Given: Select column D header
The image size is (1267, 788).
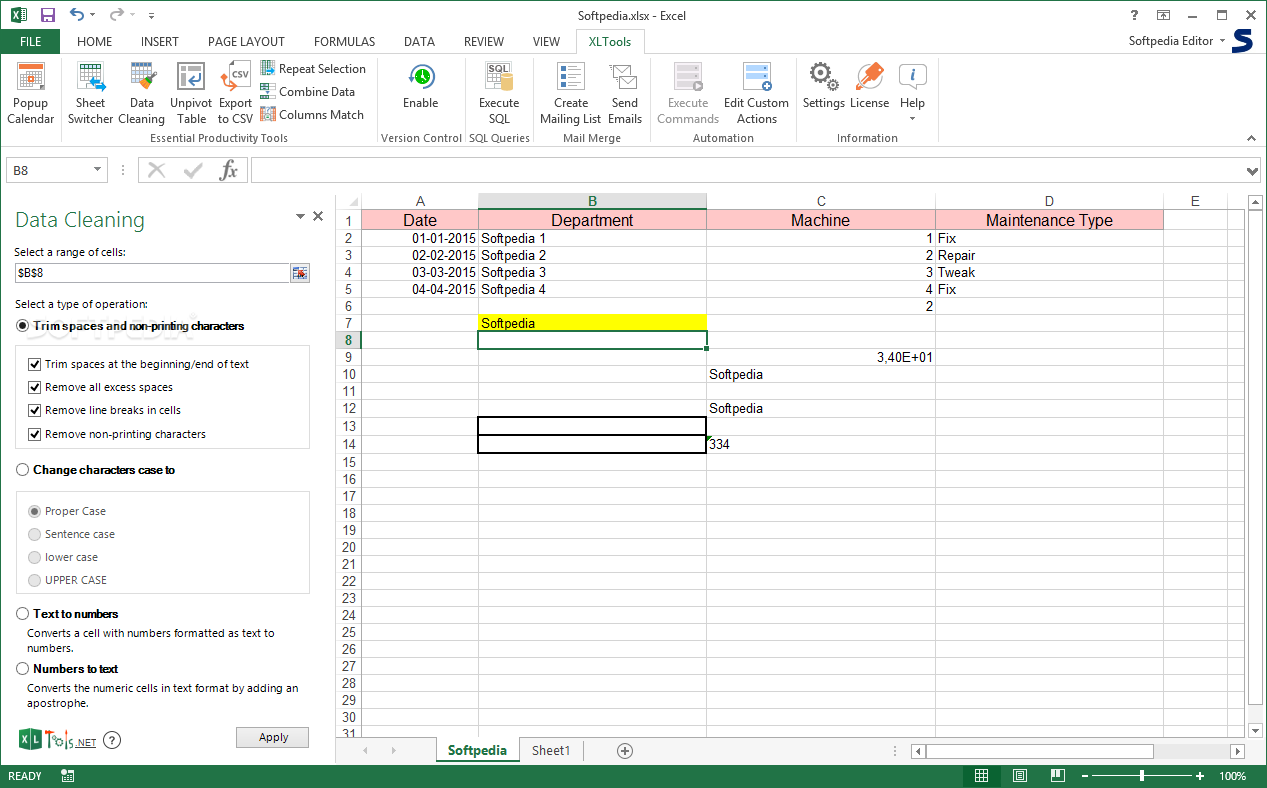Looking at the screenshot, I should tap(1049, 201).
